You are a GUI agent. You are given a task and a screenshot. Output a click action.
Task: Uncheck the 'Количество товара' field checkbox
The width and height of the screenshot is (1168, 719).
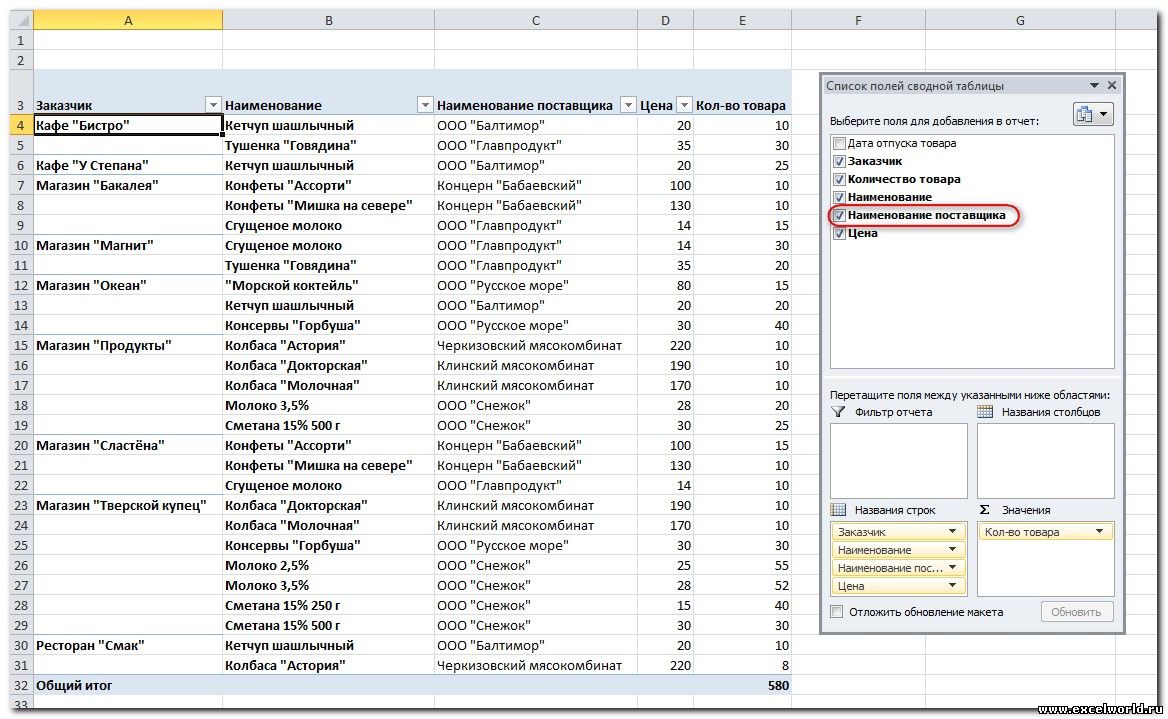point(840,179)
